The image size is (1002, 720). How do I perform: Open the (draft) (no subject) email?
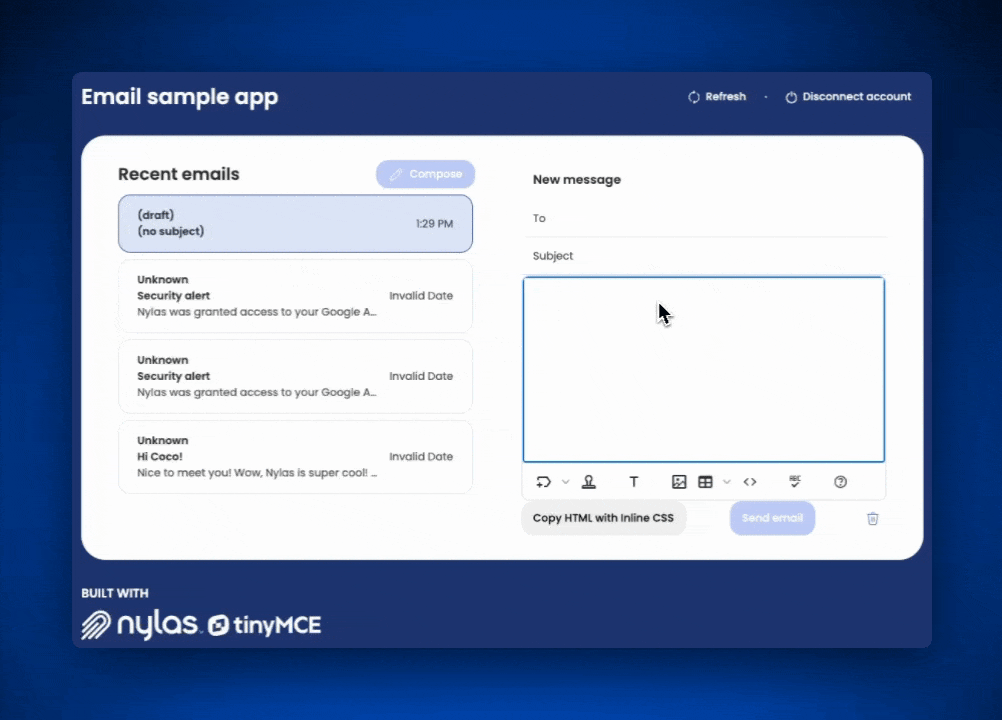295,223
